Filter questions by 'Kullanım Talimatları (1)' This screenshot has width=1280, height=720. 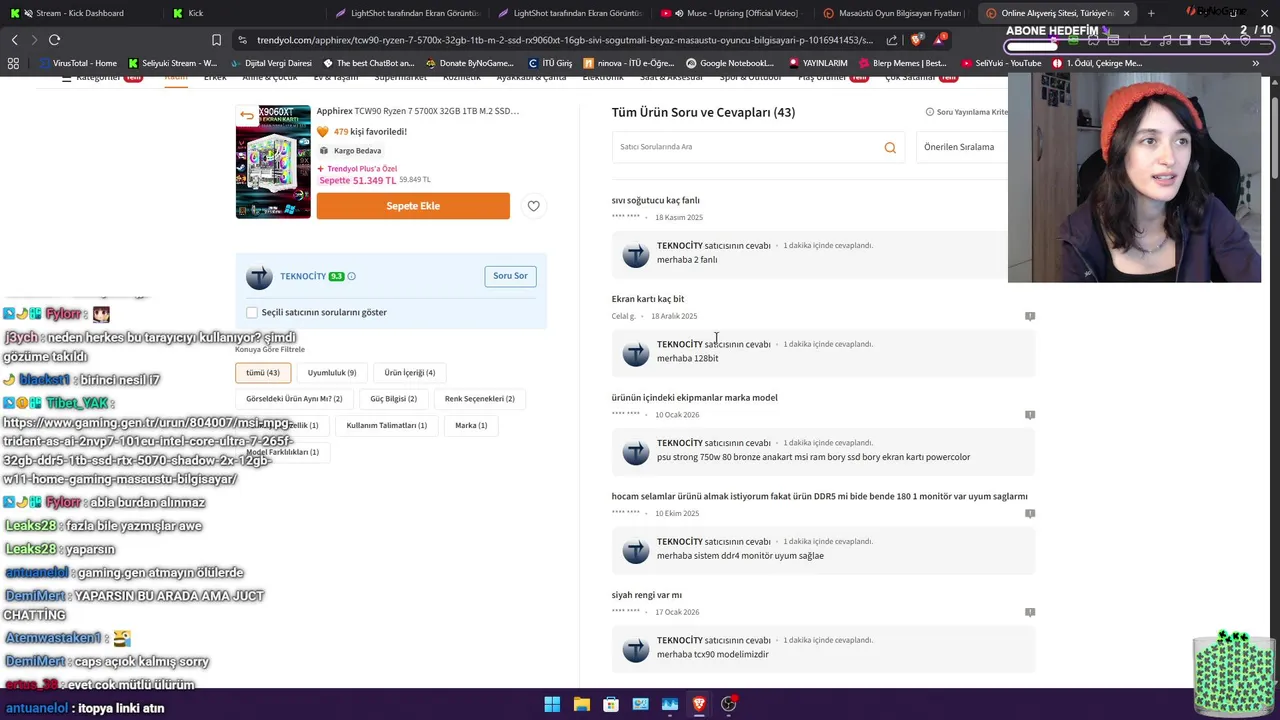(386, 425)
